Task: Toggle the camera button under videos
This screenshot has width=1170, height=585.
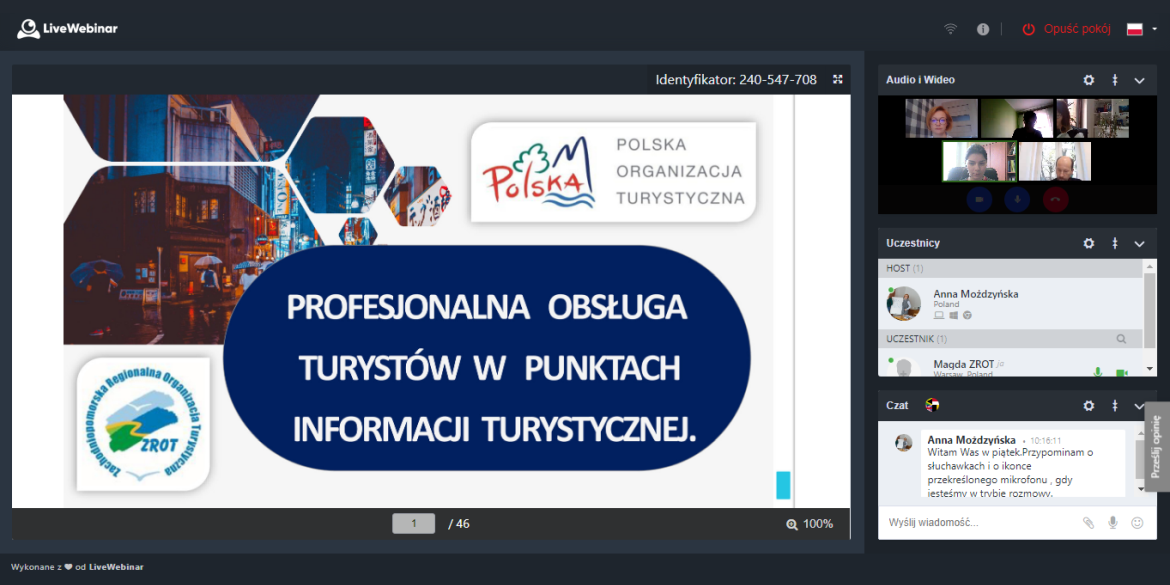Action: (979, 199)
